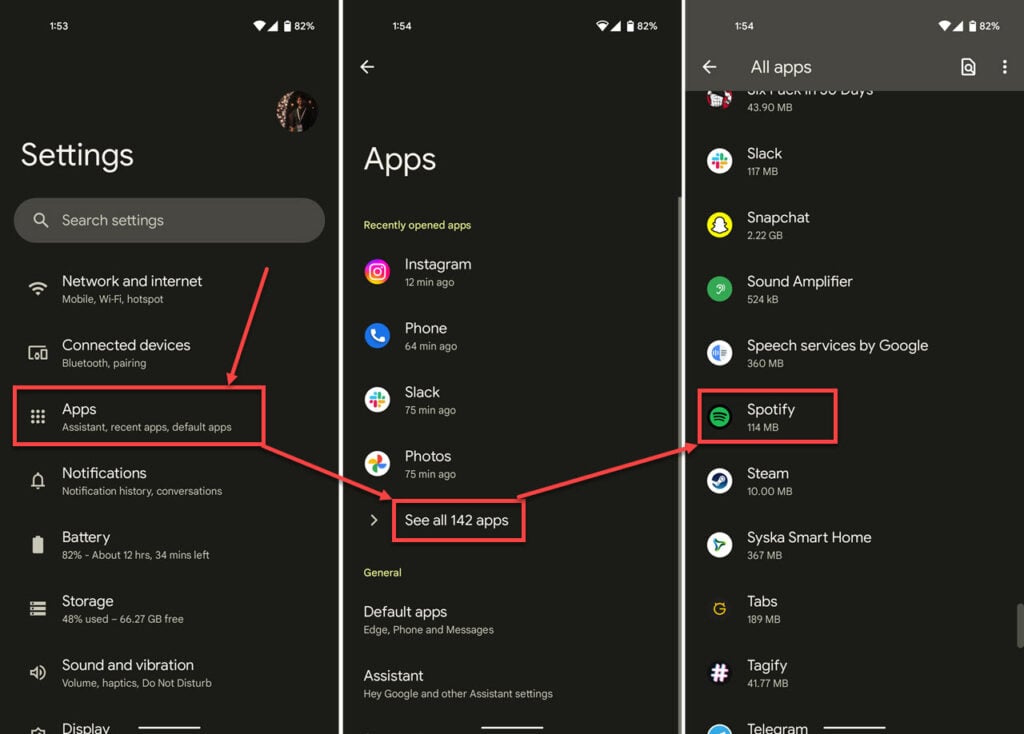1024x734 pixels.
Task: Tap the magnifier icon in Search settings
Action: [40, 220]
